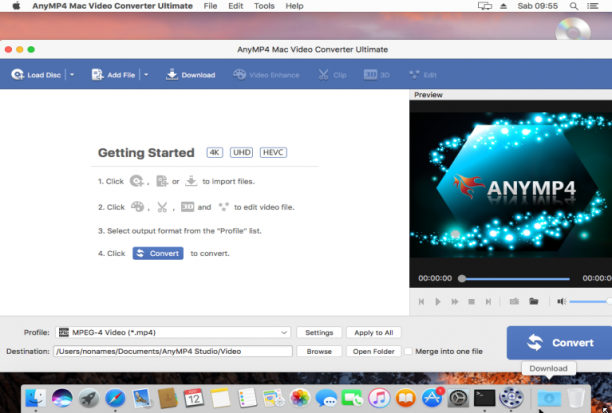This screenshot has width=612, height=413.
Task: Open iTunes from the Dock
Action: point(379,398)
